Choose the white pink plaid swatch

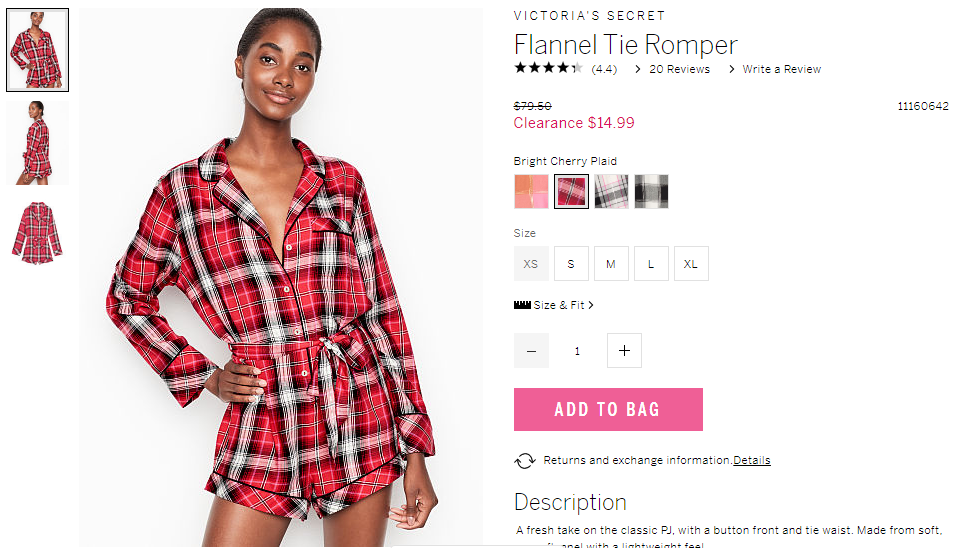click(x=611, y=191)
